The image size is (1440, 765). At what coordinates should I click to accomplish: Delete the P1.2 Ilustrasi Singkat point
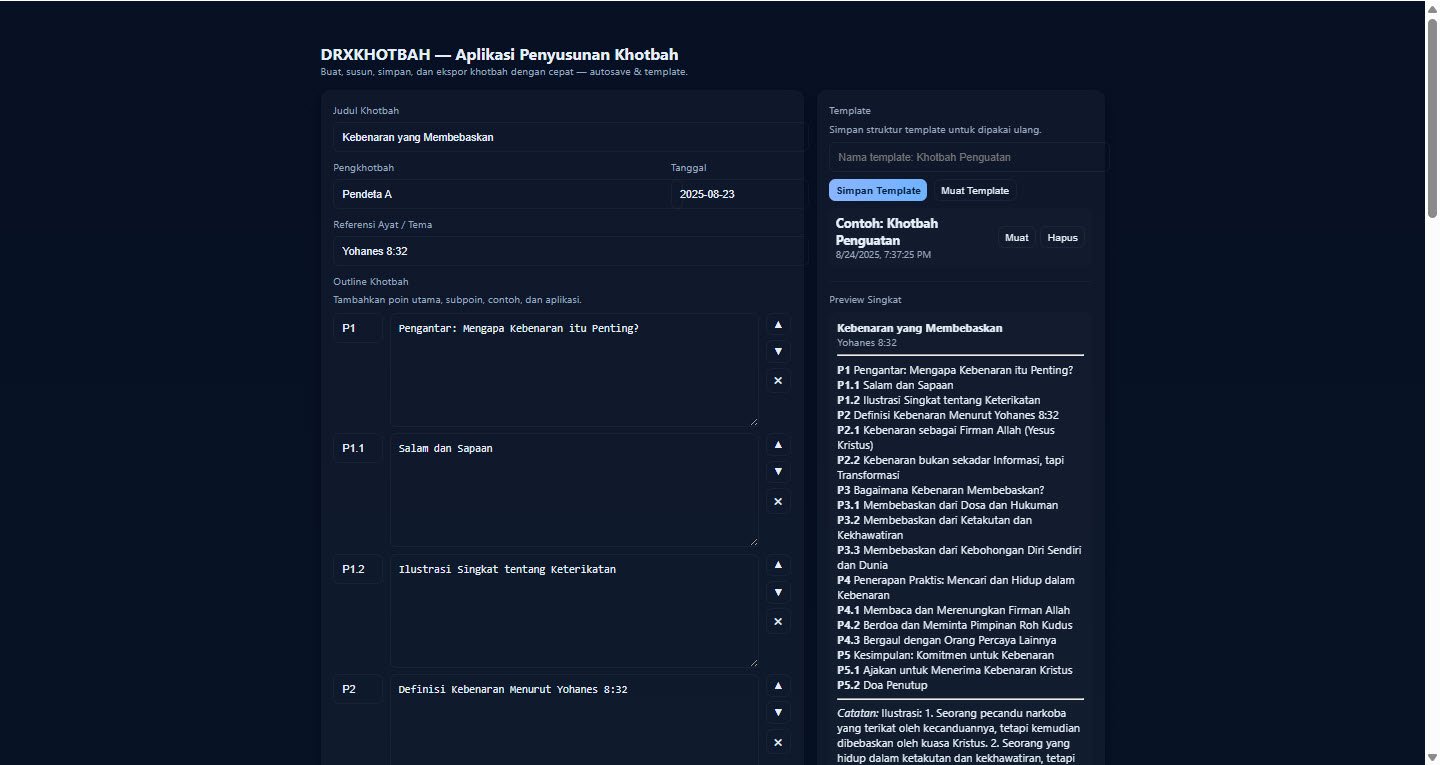point(778,621)
